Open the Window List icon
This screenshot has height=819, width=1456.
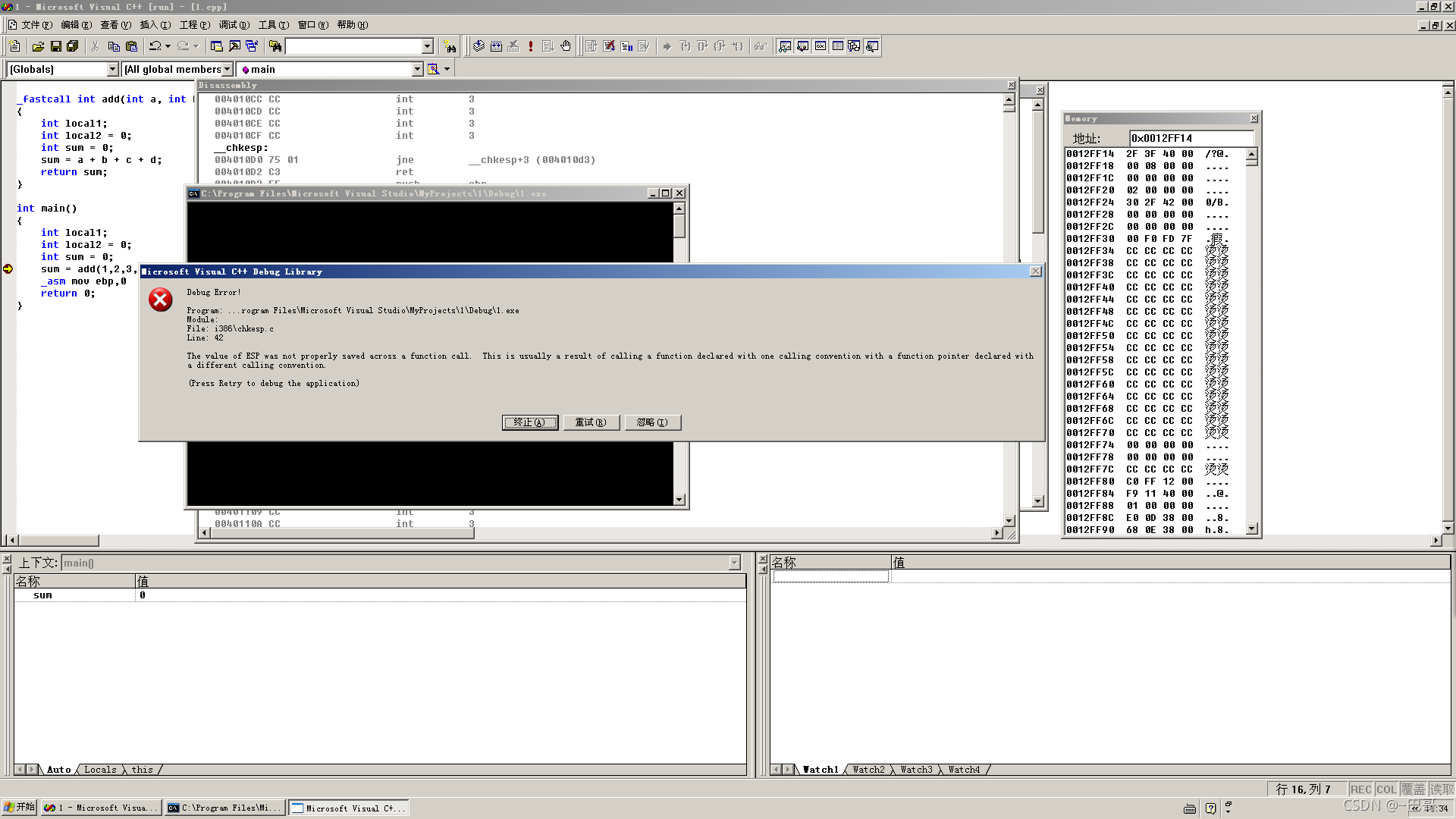pos(252,47)
